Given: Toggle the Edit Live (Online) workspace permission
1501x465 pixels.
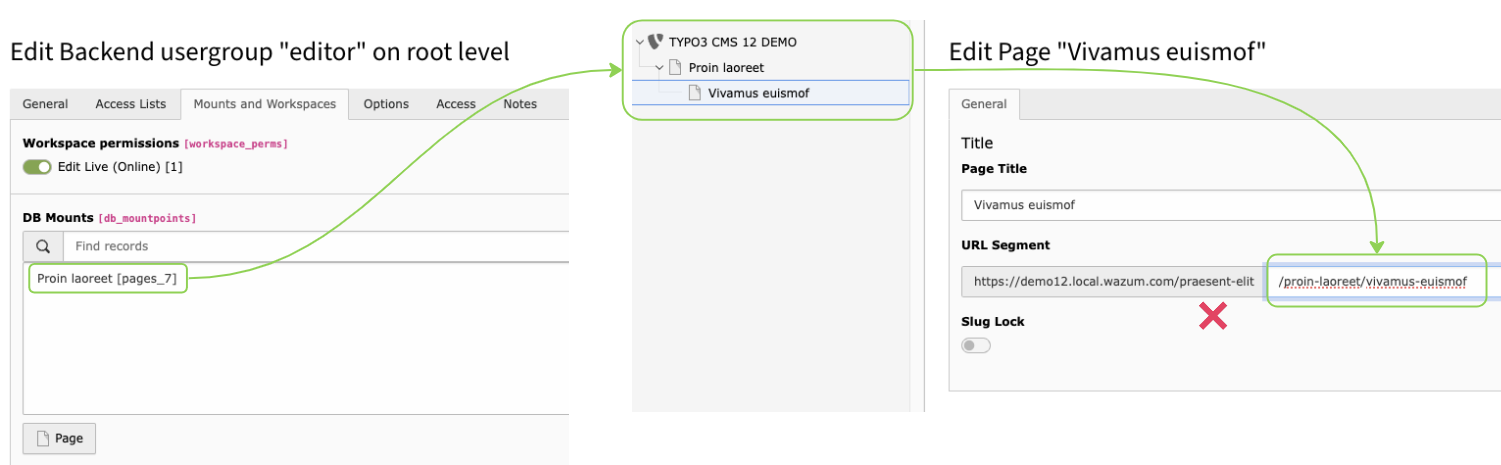Looking at the screenshot, I should point(37,167).
